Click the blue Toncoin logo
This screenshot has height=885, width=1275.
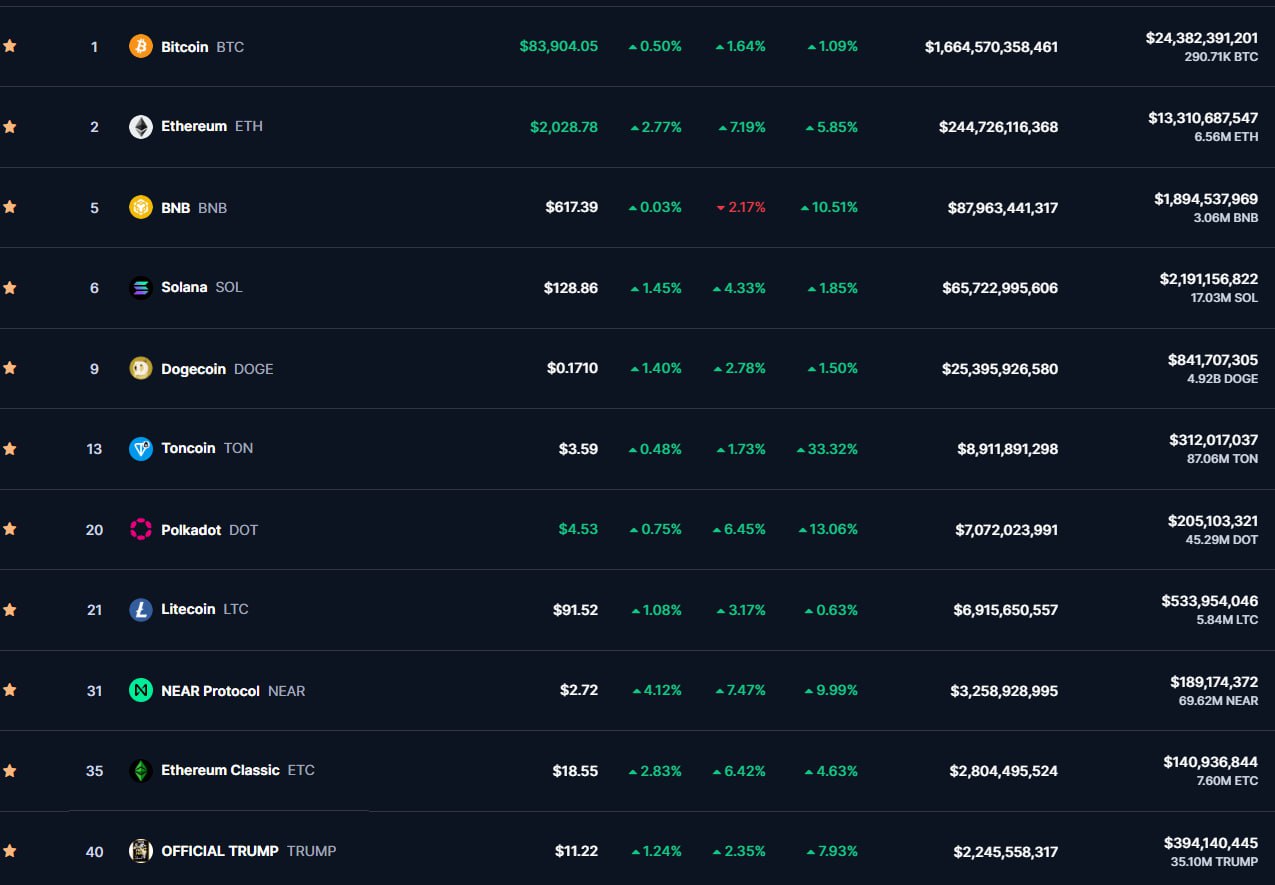(x=141, y=449)
